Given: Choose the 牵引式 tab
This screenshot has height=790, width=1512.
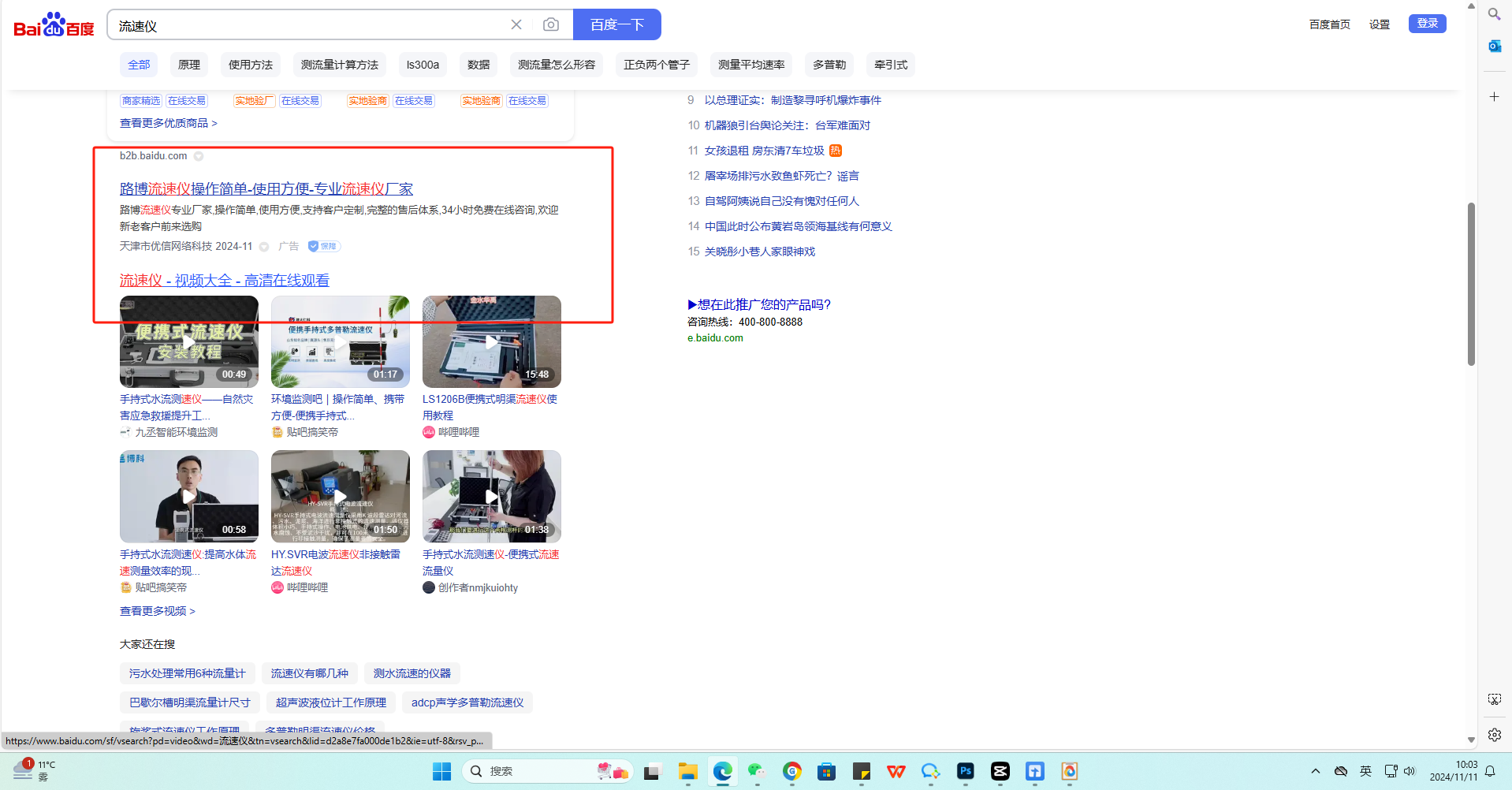Looking at the screenshot, I should [x=891, y=65].
